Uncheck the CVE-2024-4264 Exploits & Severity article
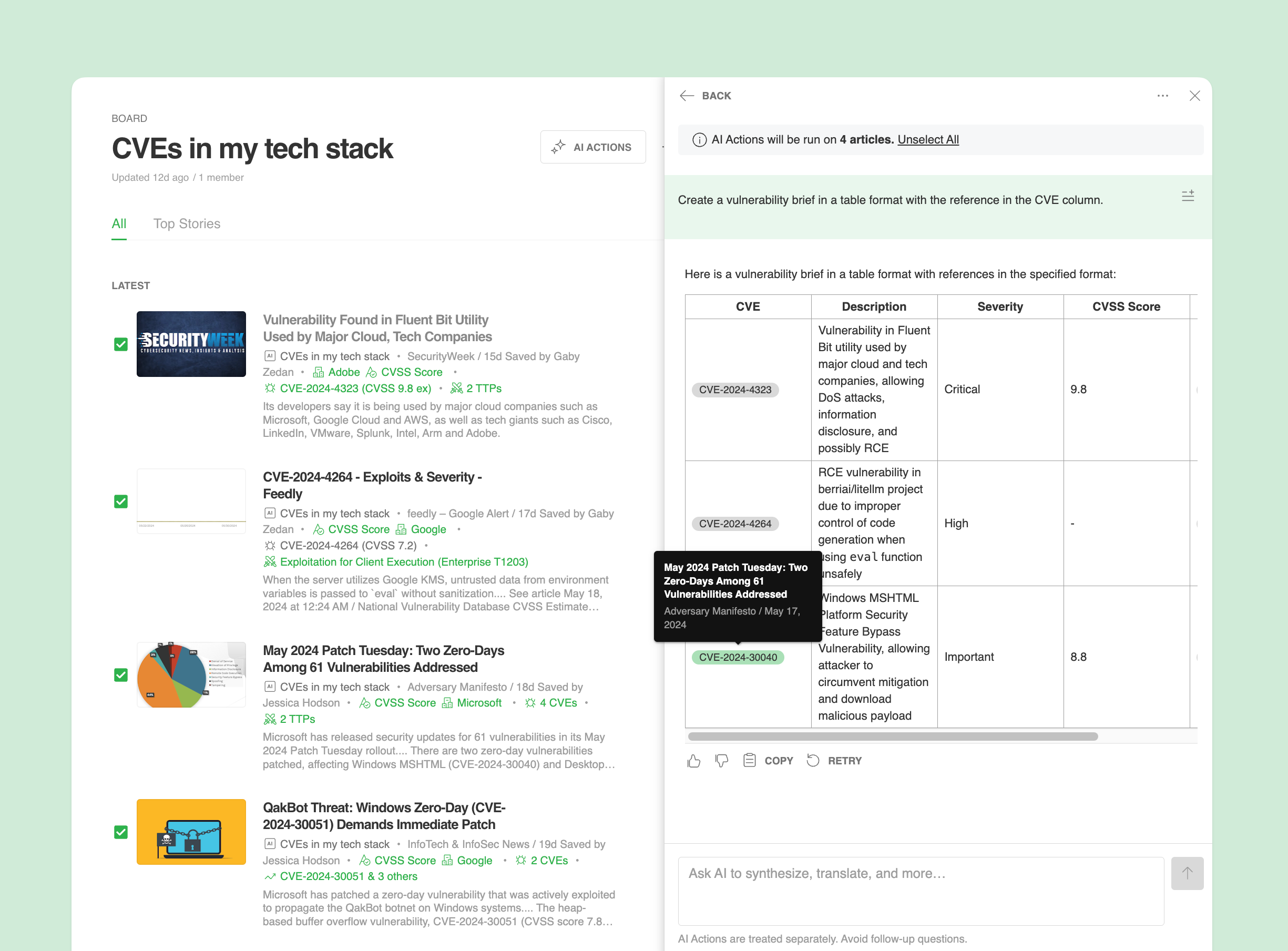This screenshot has width=1288, height=951. pyautogui.click(x=121, y=502)
